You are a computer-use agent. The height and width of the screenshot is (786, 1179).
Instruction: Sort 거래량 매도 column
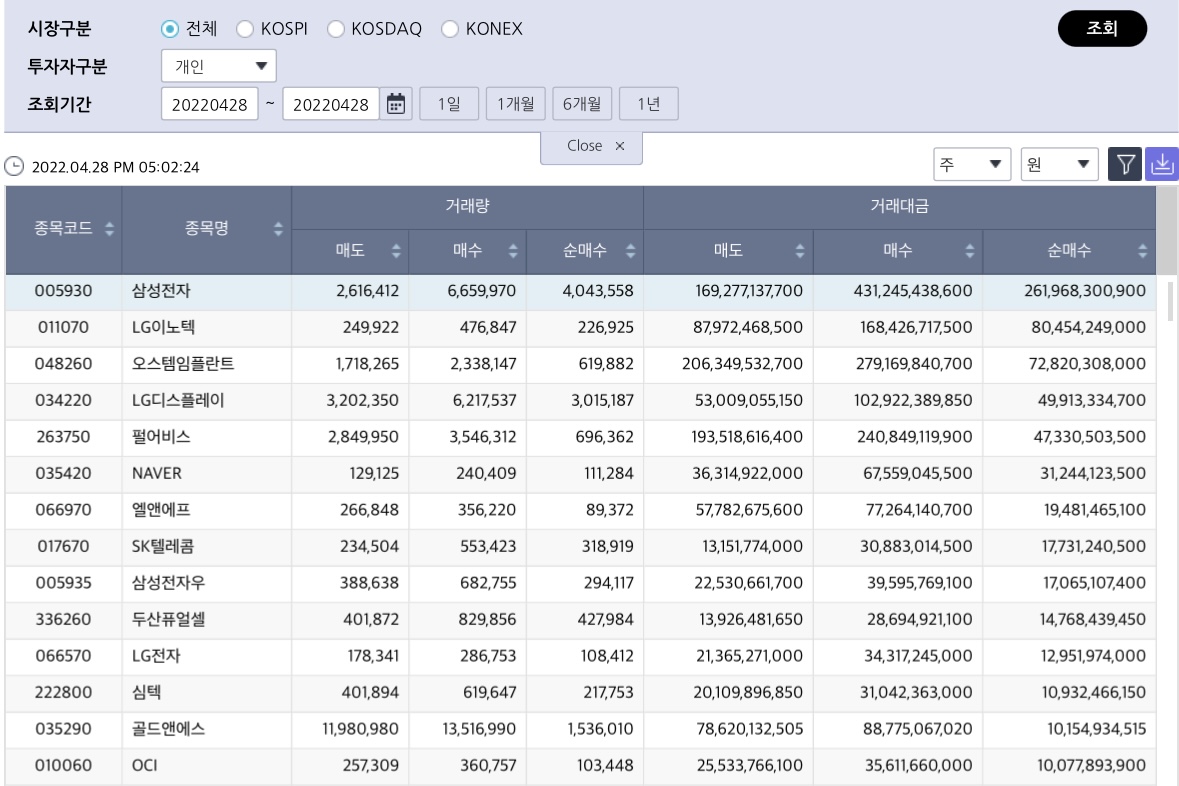pos(396,252)
